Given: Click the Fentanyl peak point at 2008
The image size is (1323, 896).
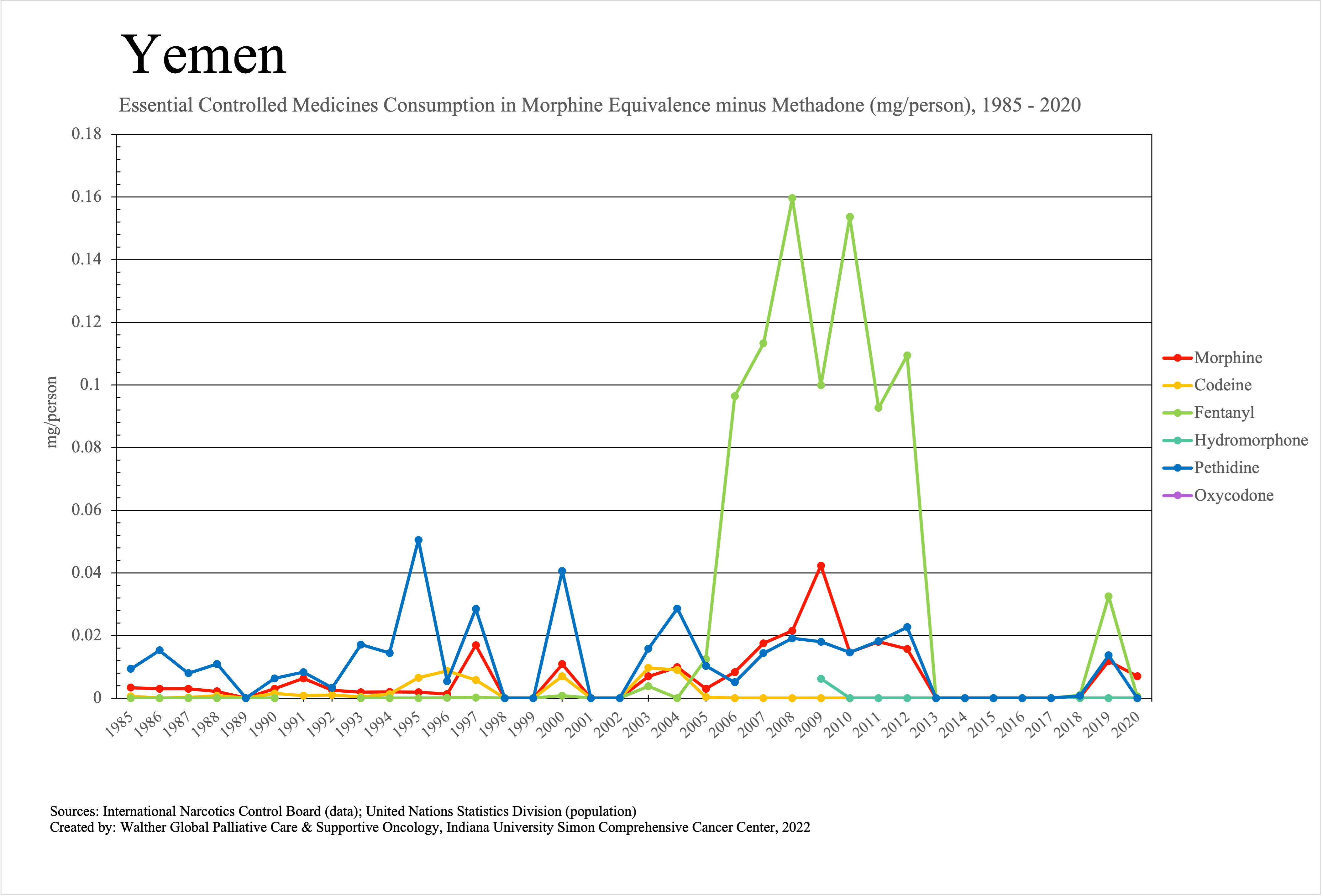Looking at the screenshot, I should click(x=792, y=199).
